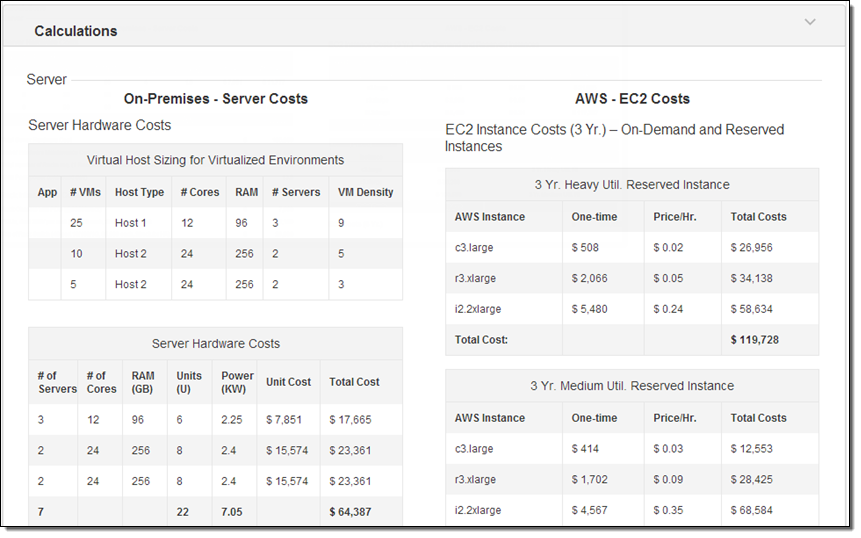Click the Units (U) column header
The height and width of the screenshot is (538, 861).
pos(189,382)
